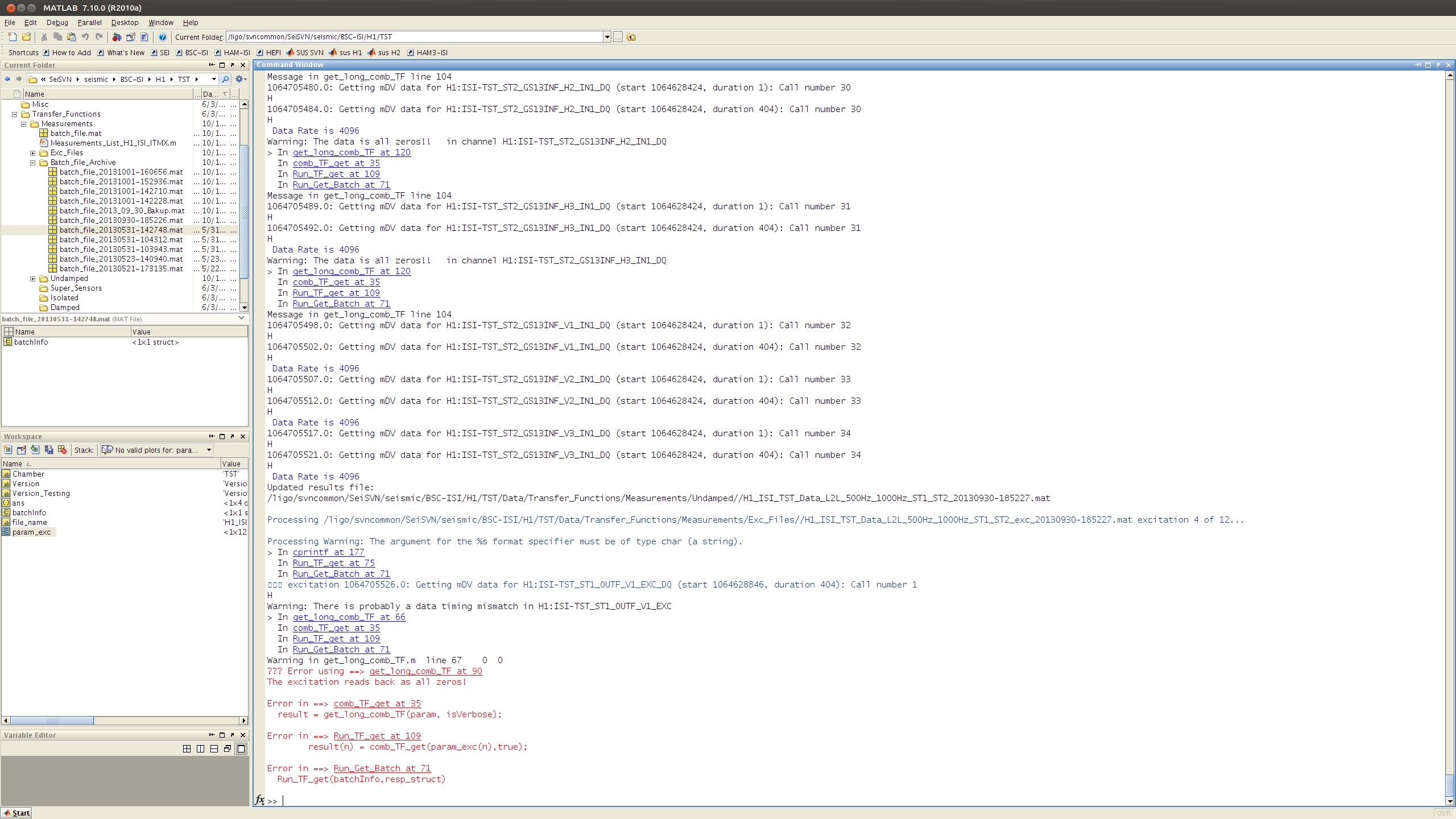The width and height of the screenshot is (1456, 819).
Task: Click the red get_long_comb_TF at 90 link
Action: pos(425,671)
